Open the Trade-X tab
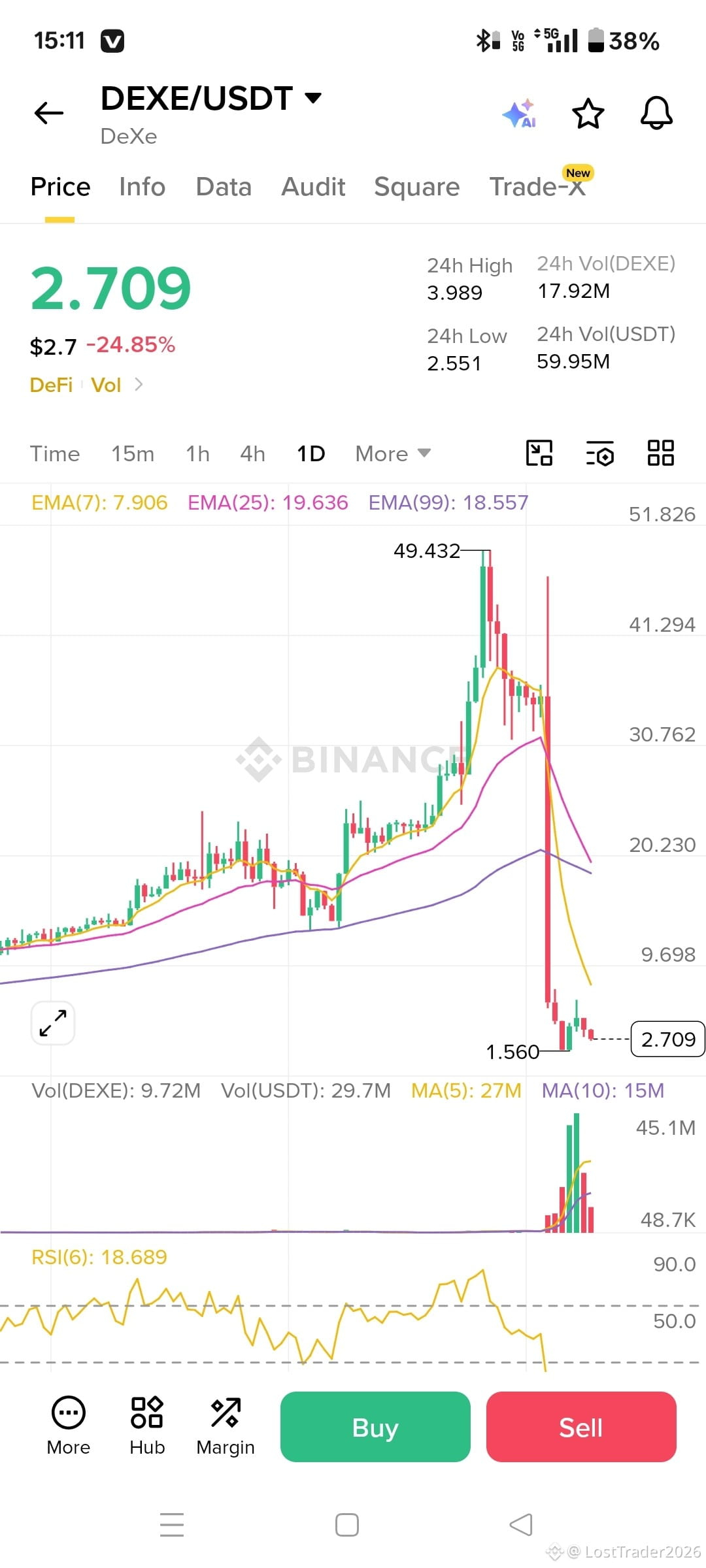Viewport: 706px width, 1568px height. (538, 187)
